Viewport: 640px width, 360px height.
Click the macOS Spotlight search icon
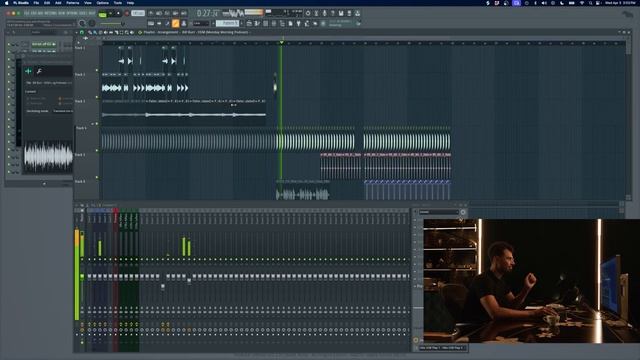tap(590, 3)
